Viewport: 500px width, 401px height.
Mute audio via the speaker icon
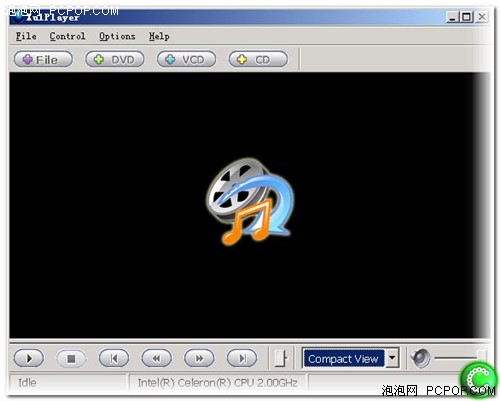[x=420, y=358]
